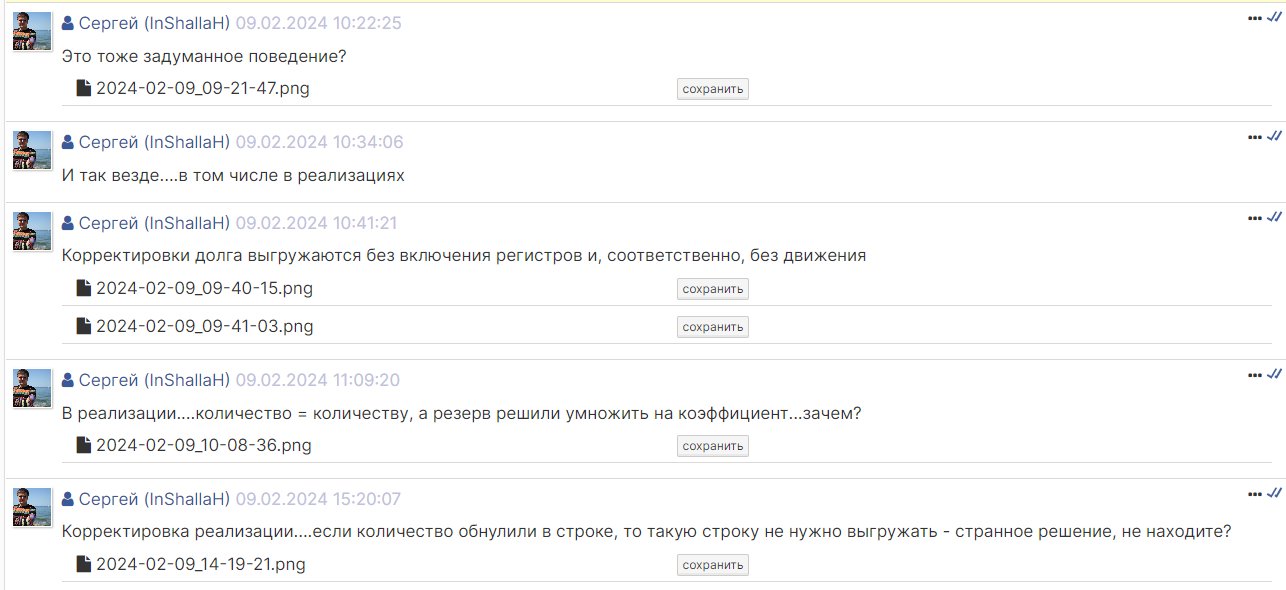Open more options menu for 11:09:20 message

1255,375
